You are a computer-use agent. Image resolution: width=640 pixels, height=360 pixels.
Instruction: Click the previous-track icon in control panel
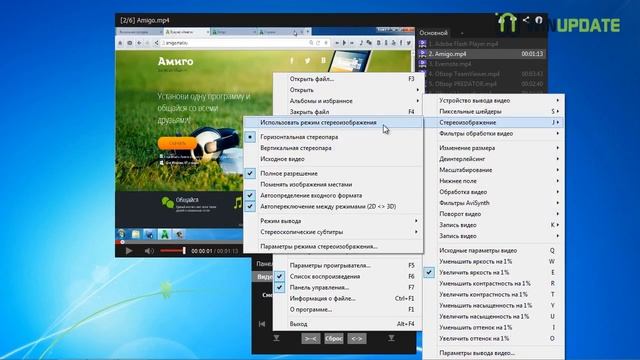pyautogui.click(x=262, y=324)
